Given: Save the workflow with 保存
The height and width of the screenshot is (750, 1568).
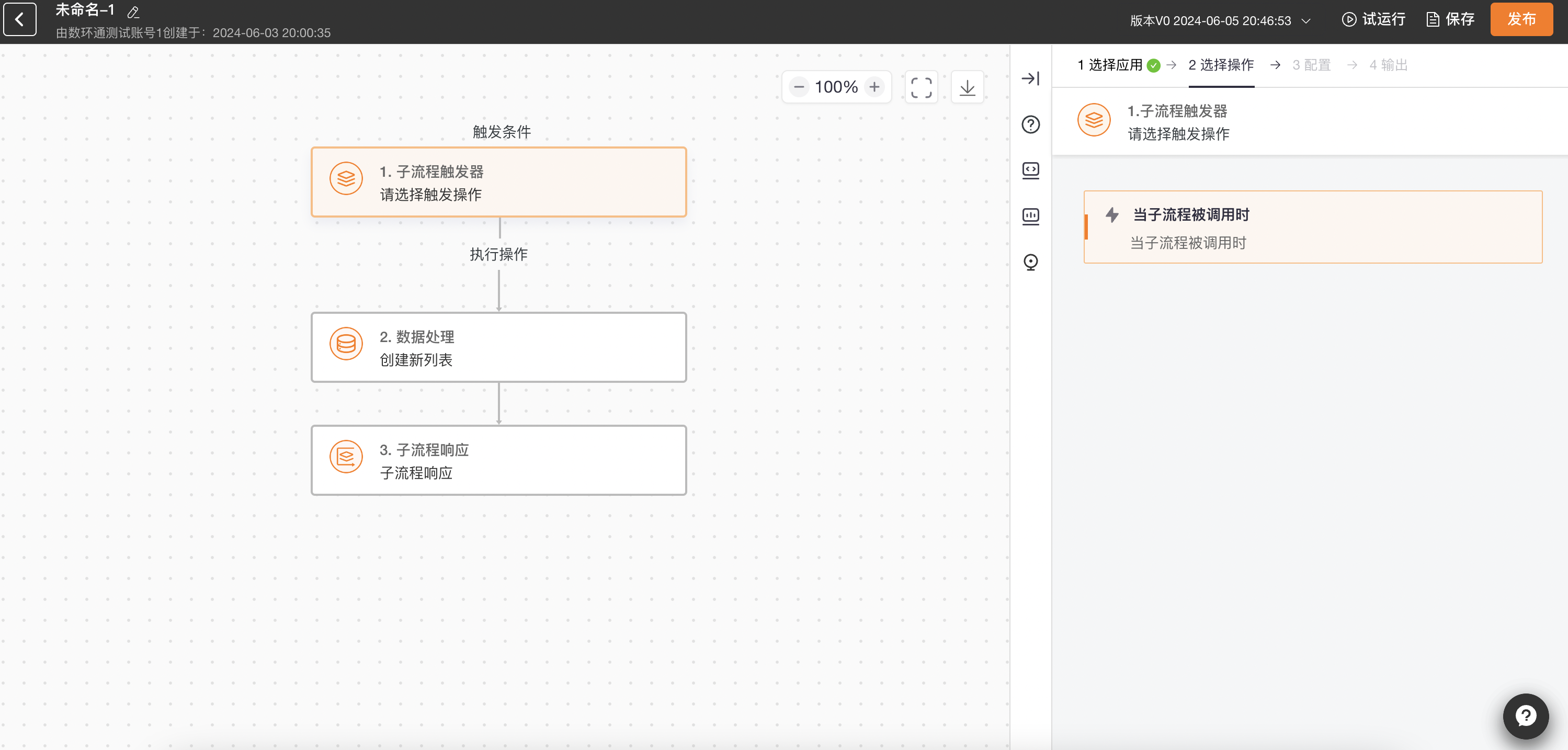Looking at the screenshot, I should click(x=1450, y=19).
